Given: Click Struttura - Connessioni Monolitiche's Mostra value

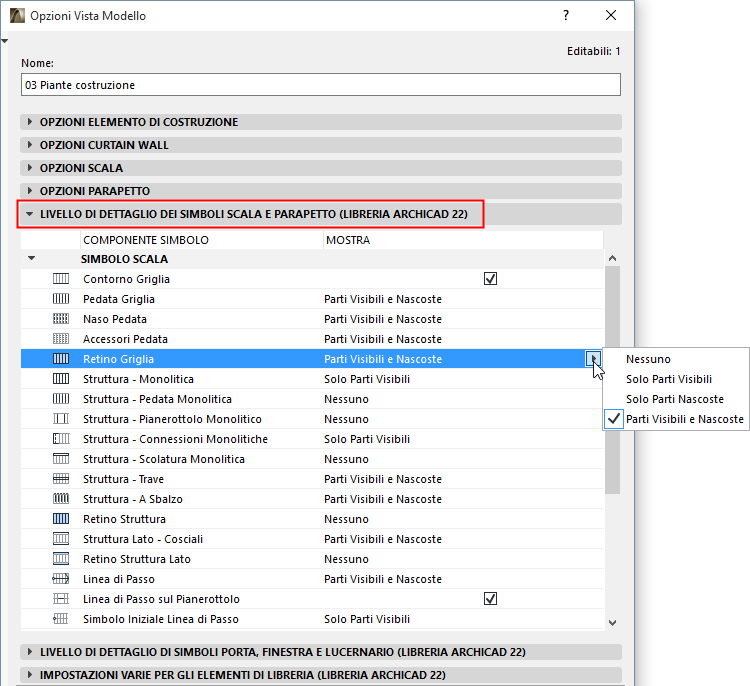Looking at the screenshot, I should point(367,439).
